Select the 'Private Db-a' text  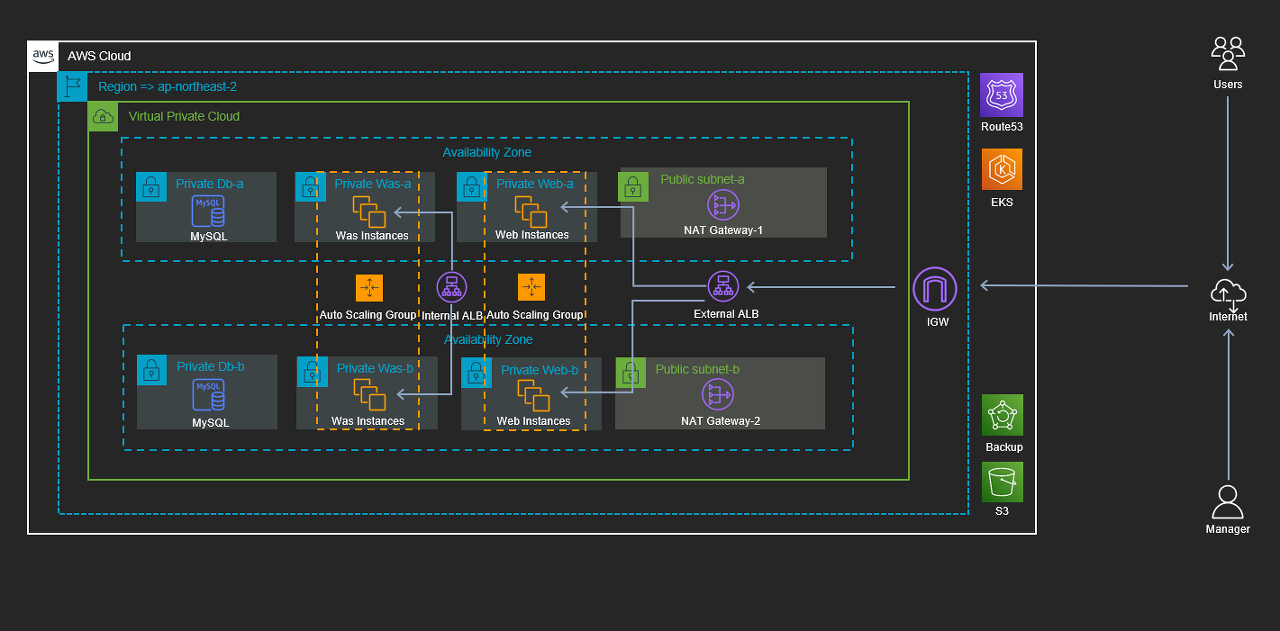pyautogui.click(x=210, y=184)
